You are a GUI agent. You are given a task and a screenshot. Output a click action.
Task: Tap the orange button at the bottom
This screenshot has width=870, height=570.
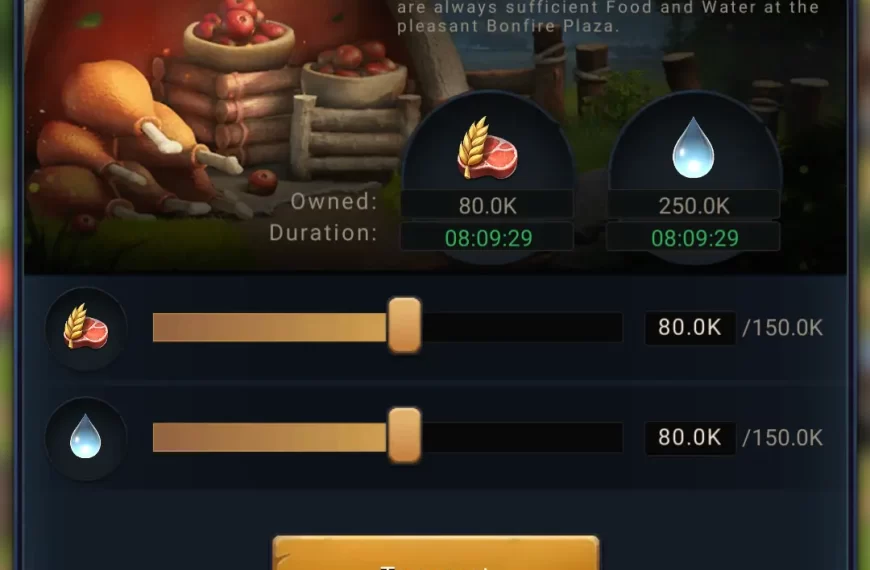(436, 553)
